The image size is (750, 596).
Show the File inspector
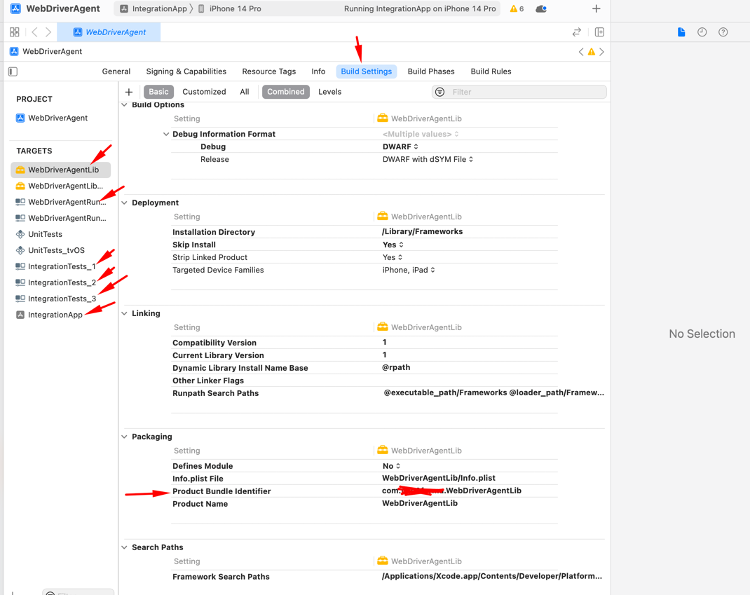point(681,32)
